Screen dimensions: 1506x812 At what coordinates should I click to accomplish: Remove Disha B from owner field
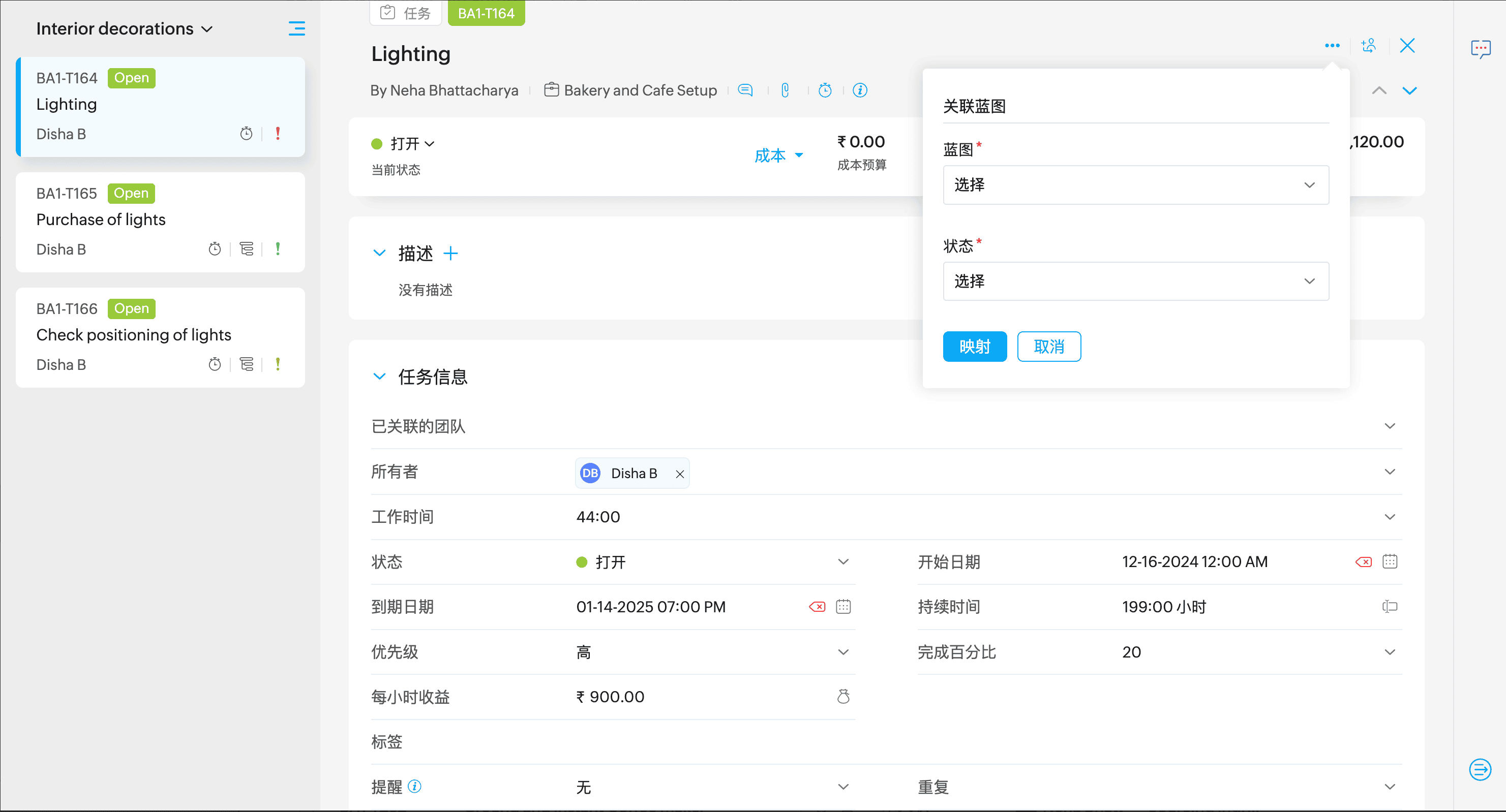[679, 474]
